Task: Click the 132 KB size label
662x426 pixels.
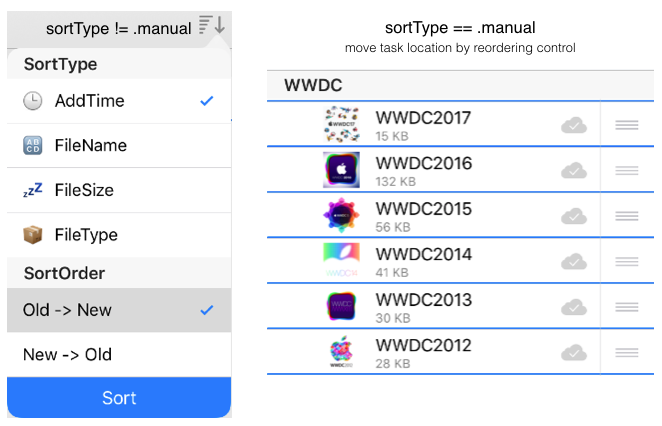Action: pos(396,182)
